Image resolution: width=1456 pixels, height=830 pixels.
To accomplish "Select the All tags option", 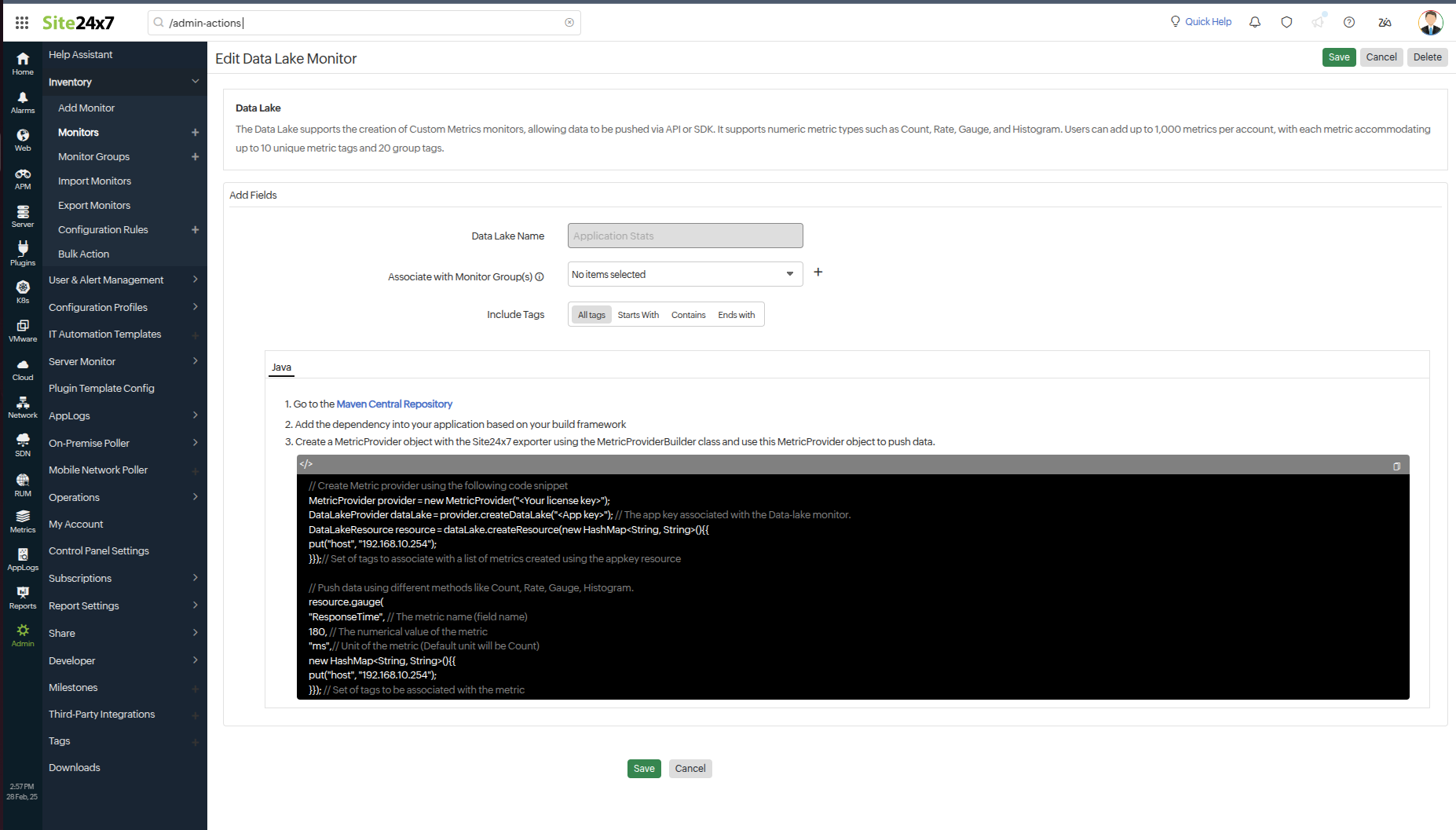I will tap(591, 314).
